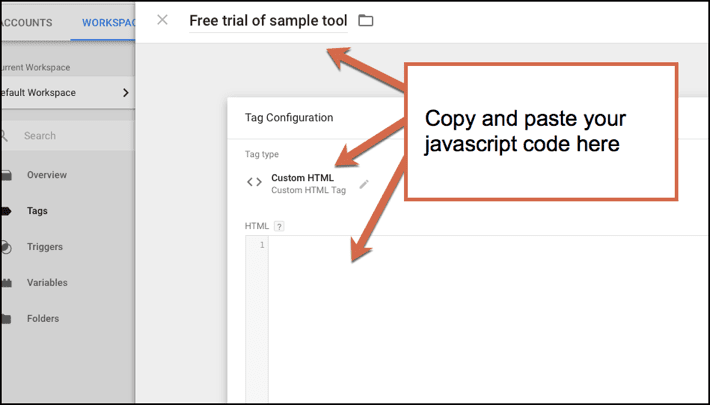Click the Tags icon in the sidebar
Screen dimensions: 710x405
pos(6,211)
